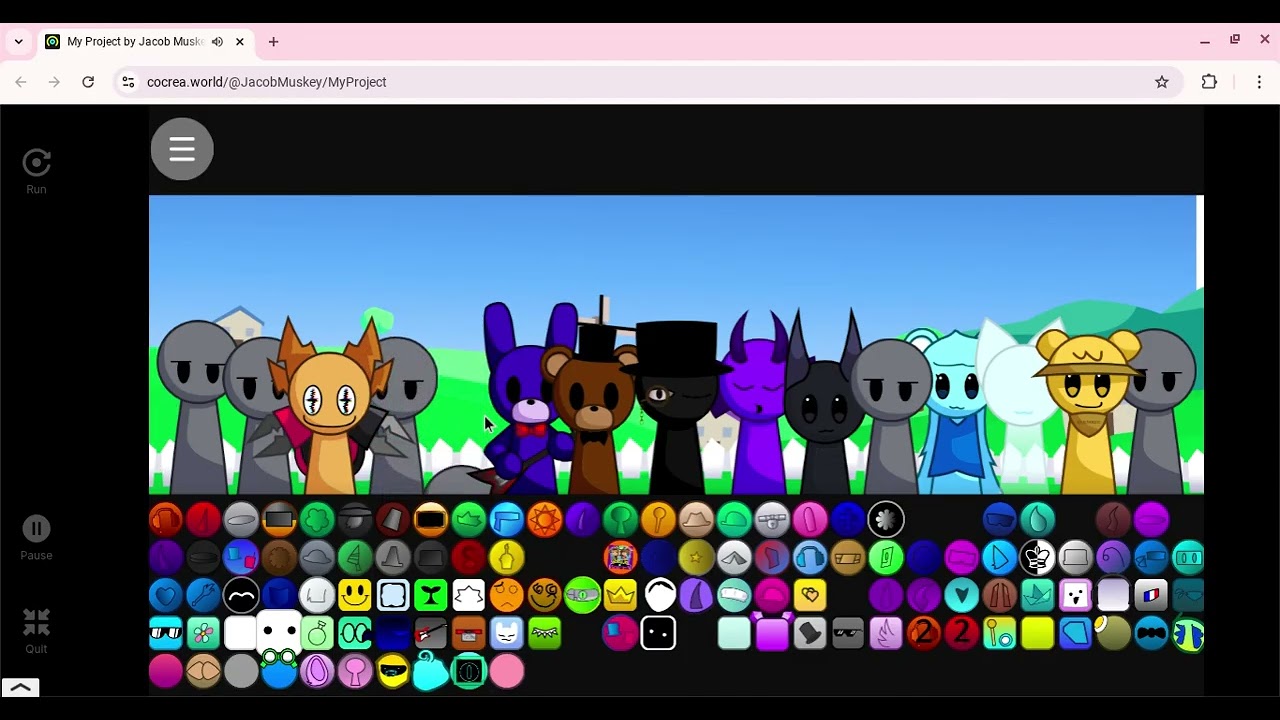Pick the plain gray circle swatch

click(x=241, y=671)
